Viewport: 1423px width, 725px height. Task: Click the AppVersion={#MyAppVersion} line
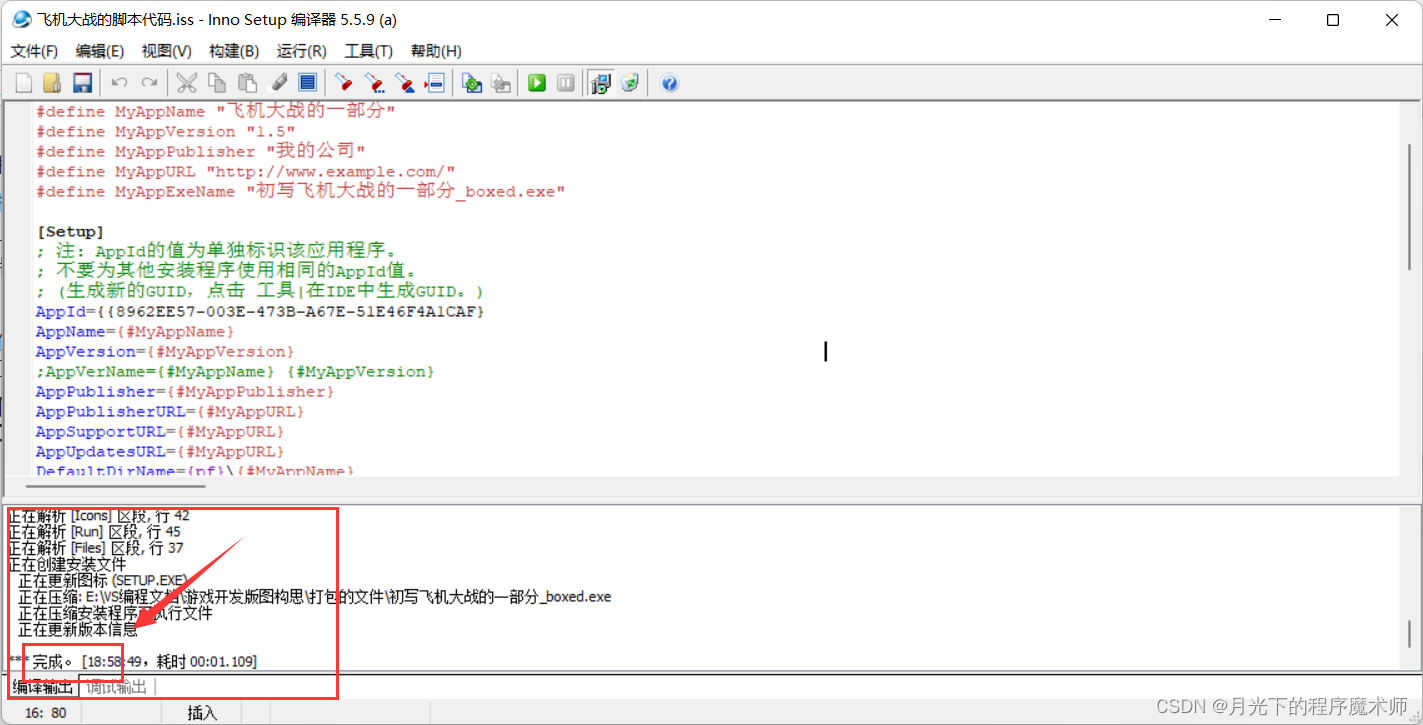165,351
